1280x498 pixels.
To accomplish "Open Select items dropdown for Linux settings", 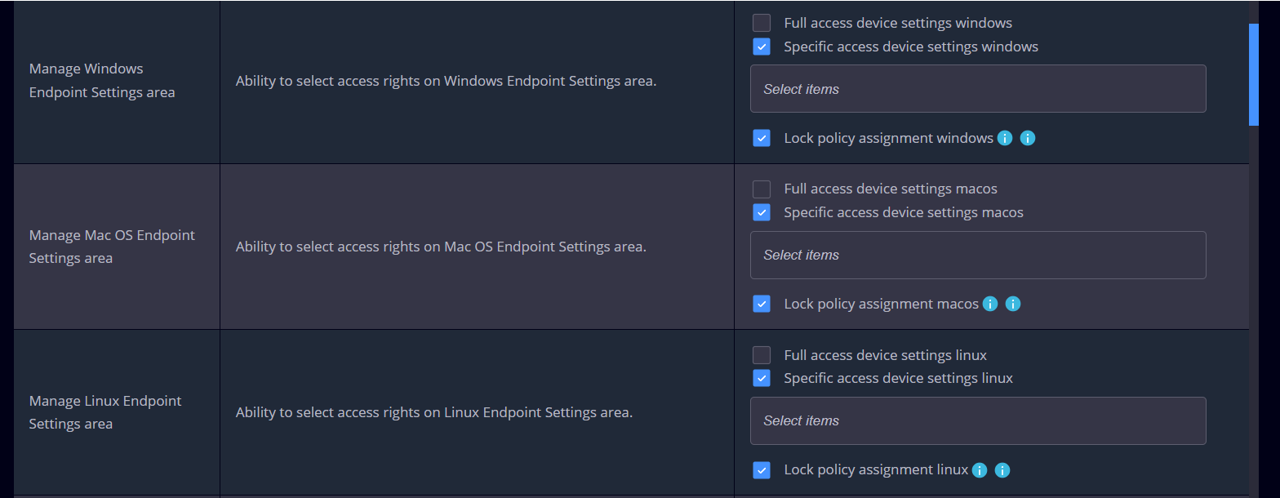I will tap(978, 421).
